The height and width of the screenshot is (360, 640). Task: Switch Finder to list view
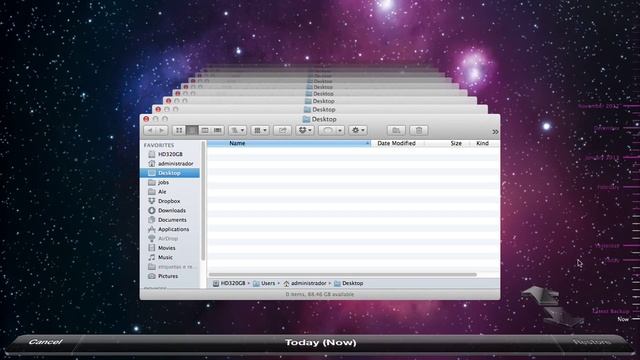pos(192,130)
